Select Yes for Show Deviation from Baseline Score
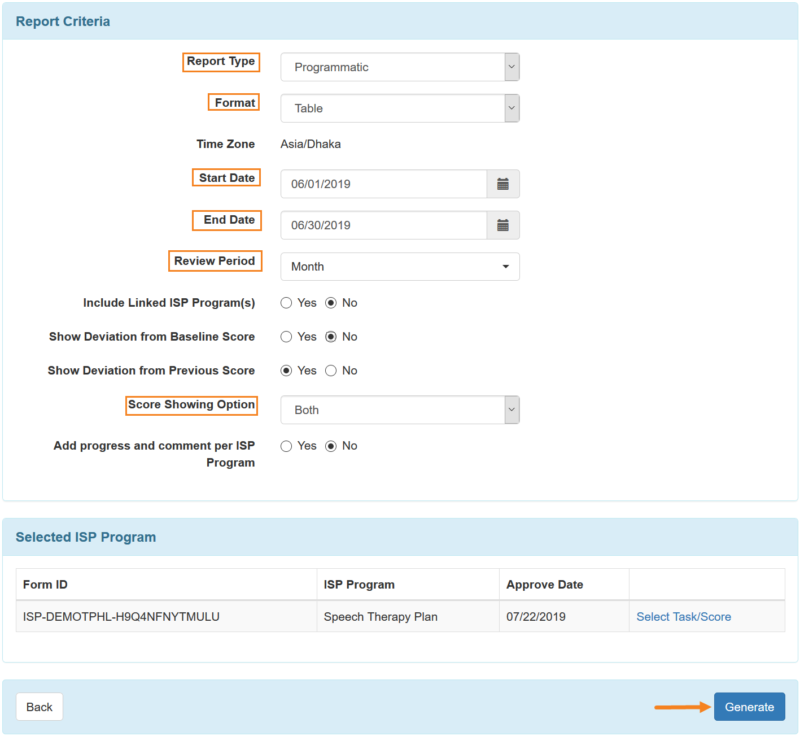This screenshot has height=736, width=800. [x=286, y=337]
